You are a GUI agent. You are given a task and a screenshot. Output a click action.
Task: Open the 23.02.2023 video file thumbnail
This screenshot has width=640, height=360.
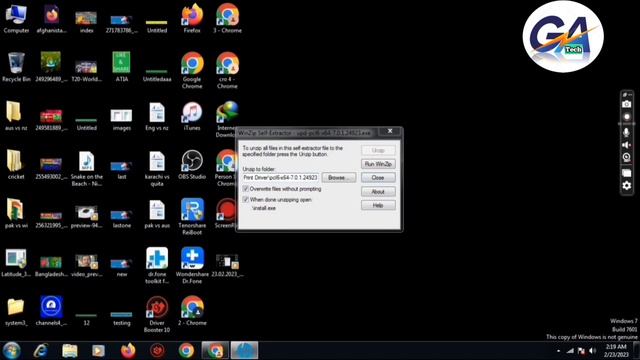pos(227,265)
